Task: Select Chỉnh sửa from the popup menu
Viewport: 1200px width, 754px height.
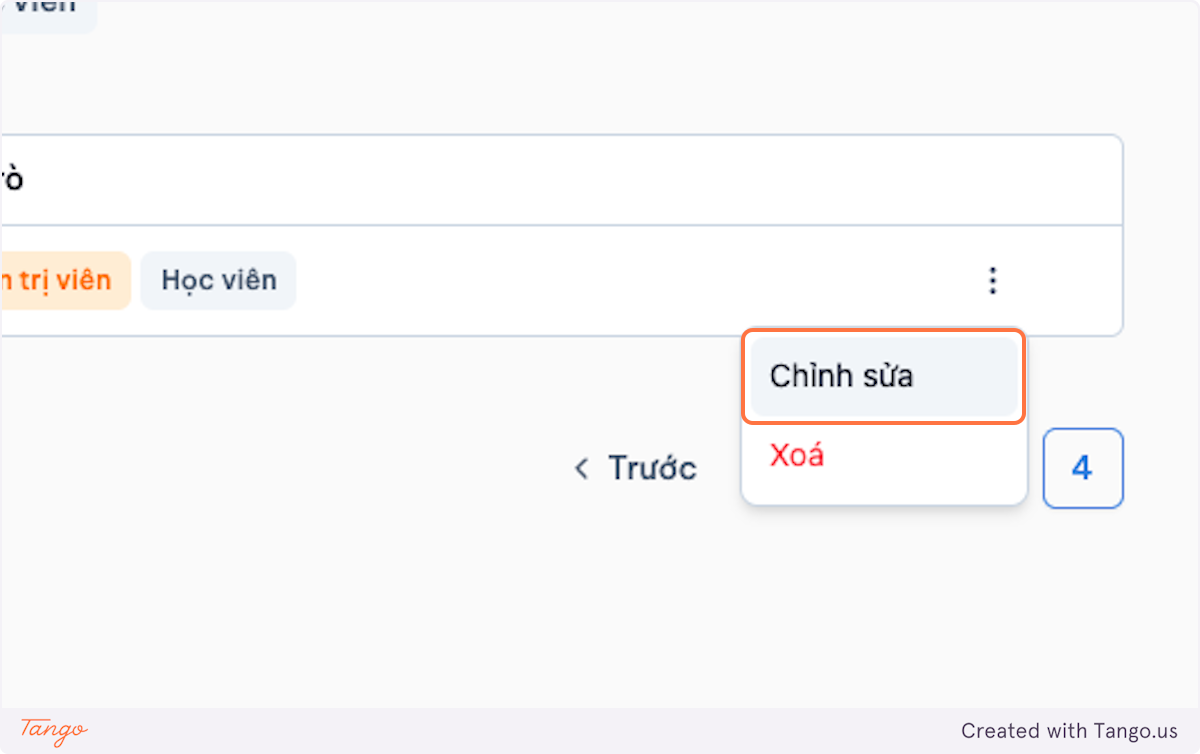Action: (x=884, y=377)
